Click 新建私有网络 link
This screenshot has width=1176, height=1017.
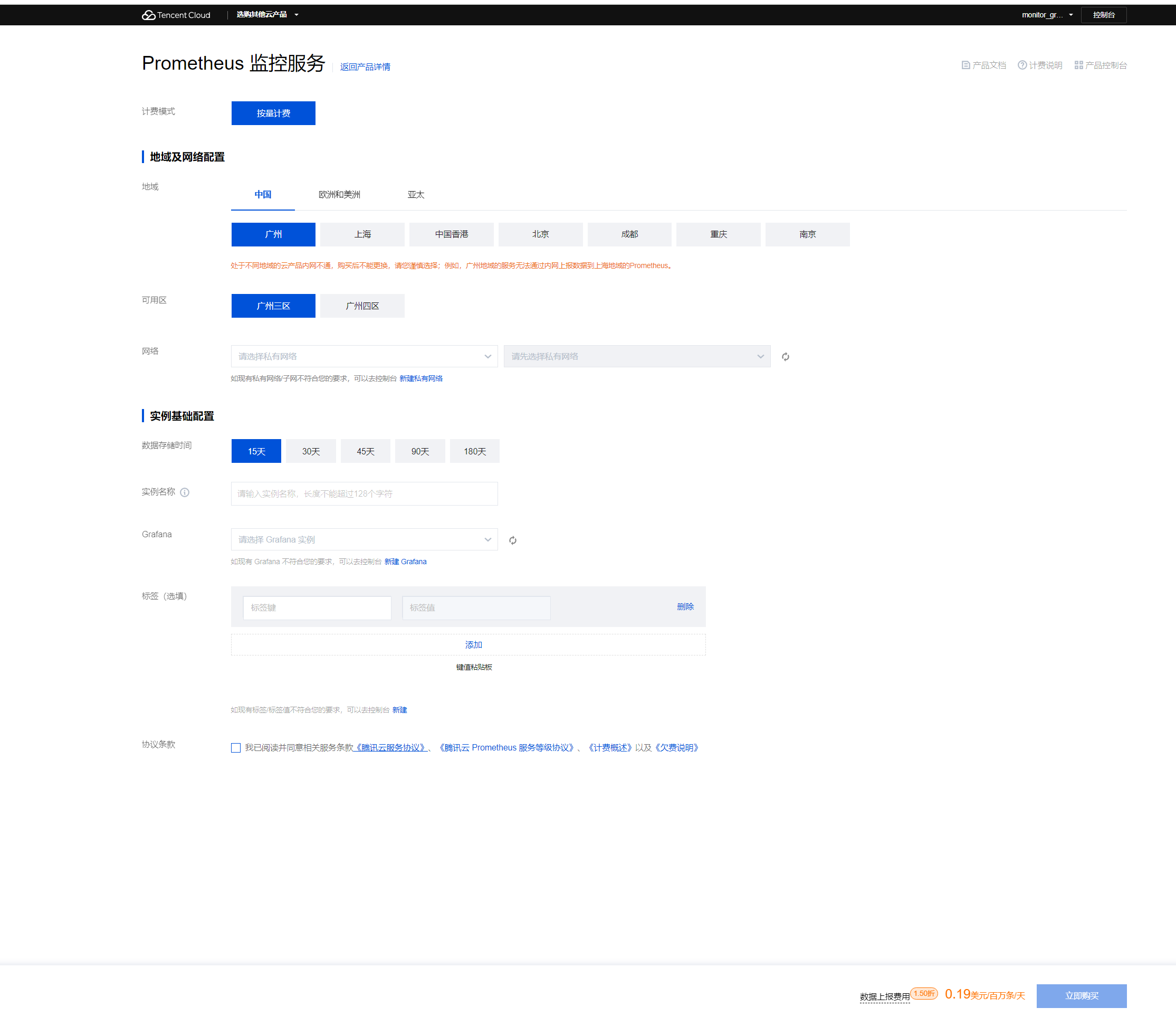coord(420,379)
